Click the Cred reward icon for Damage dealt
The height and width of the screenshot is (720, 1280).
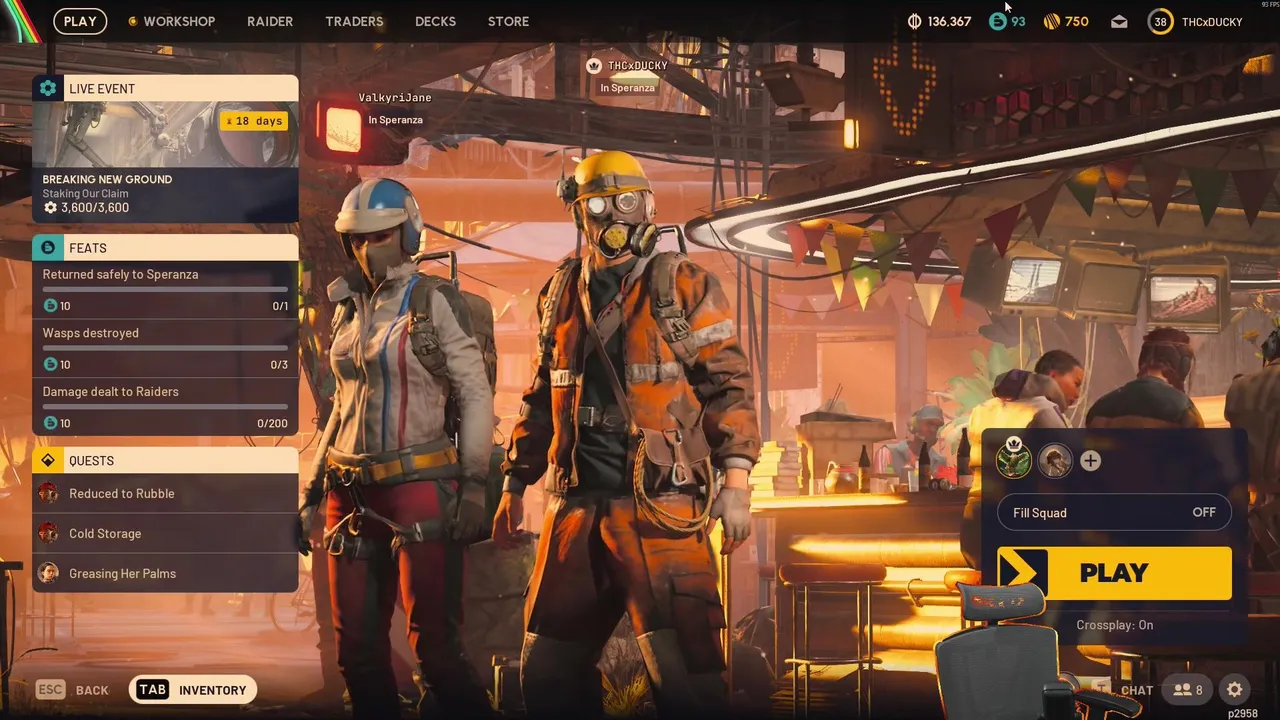pyautogui.click(x=50, y=423)
